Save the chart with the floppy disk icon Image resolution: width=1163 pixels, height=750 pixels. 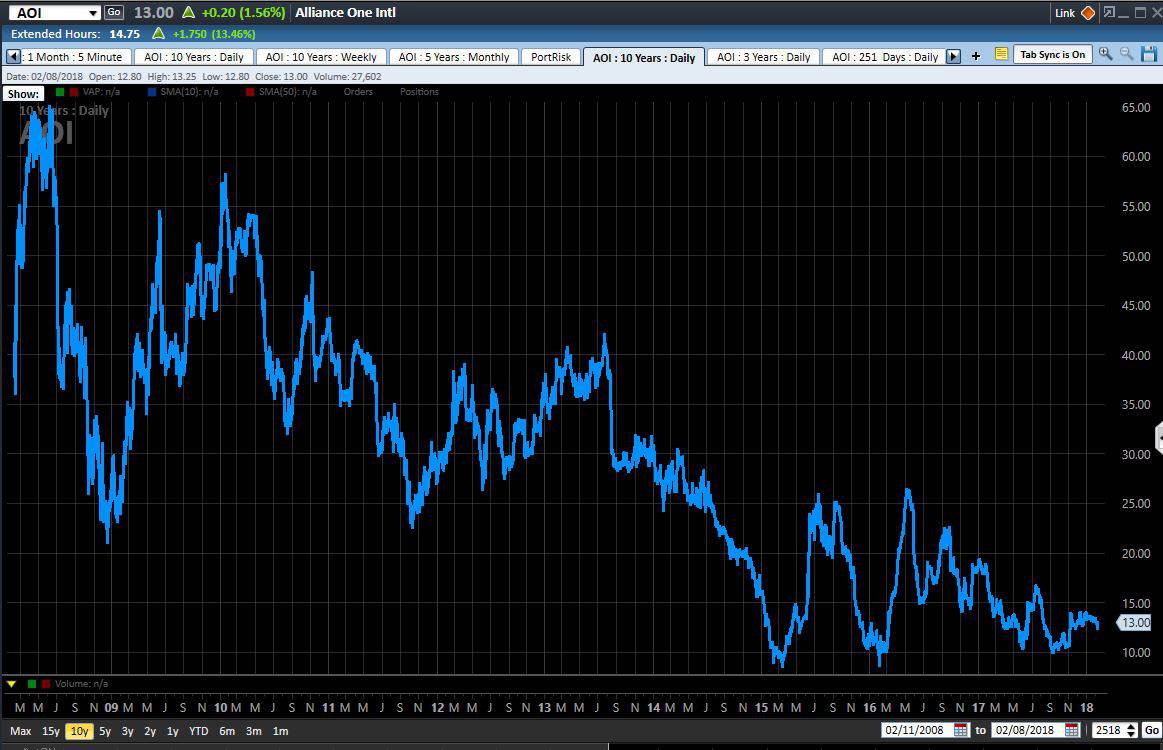coord(1149,54)
